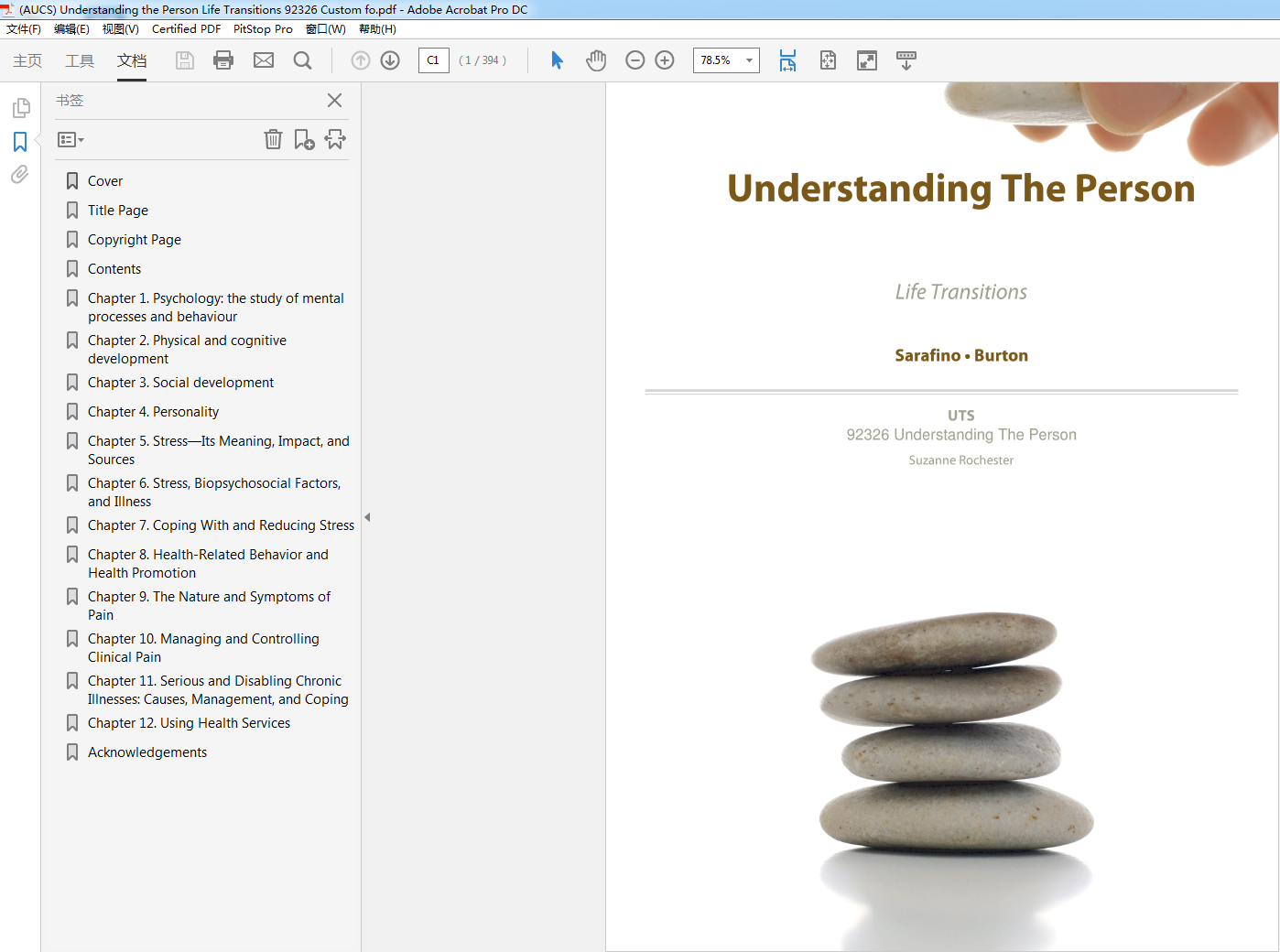Click fit width scrolling icon

[x=787, y=60]
